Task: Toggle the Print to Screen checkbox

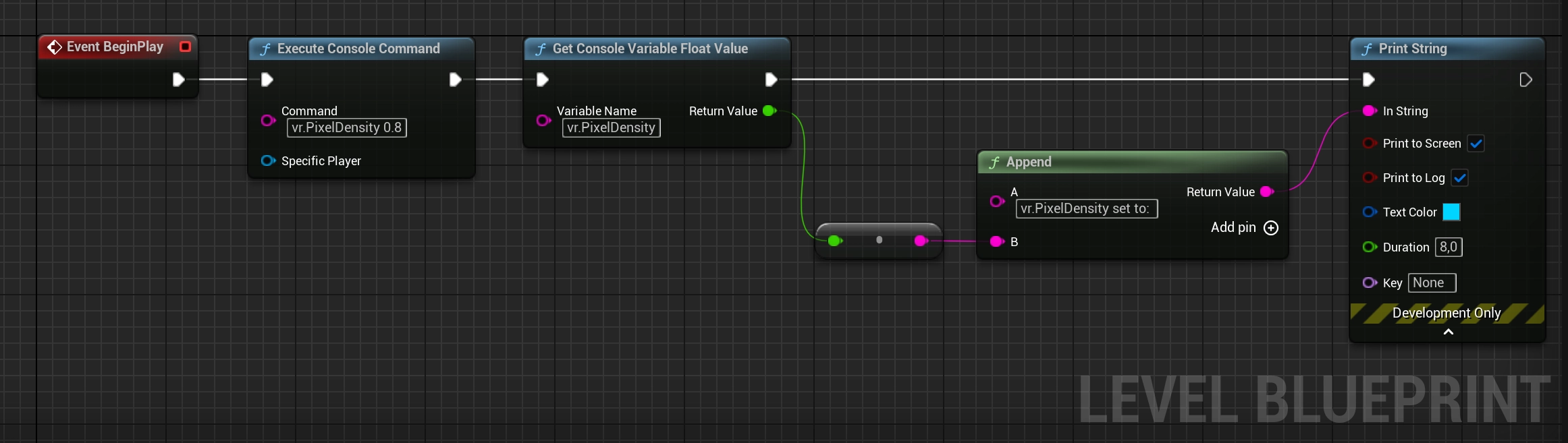Action: (x=1476, y=144)
